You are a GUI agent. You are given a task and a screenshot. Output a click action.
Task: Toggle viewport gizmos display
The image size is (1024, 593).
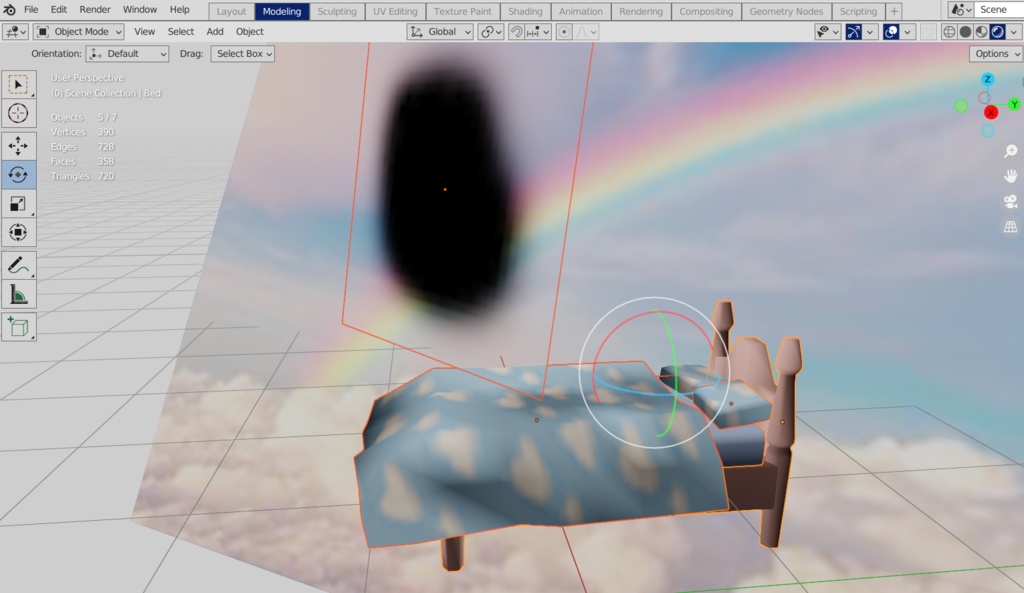[854, 31]
